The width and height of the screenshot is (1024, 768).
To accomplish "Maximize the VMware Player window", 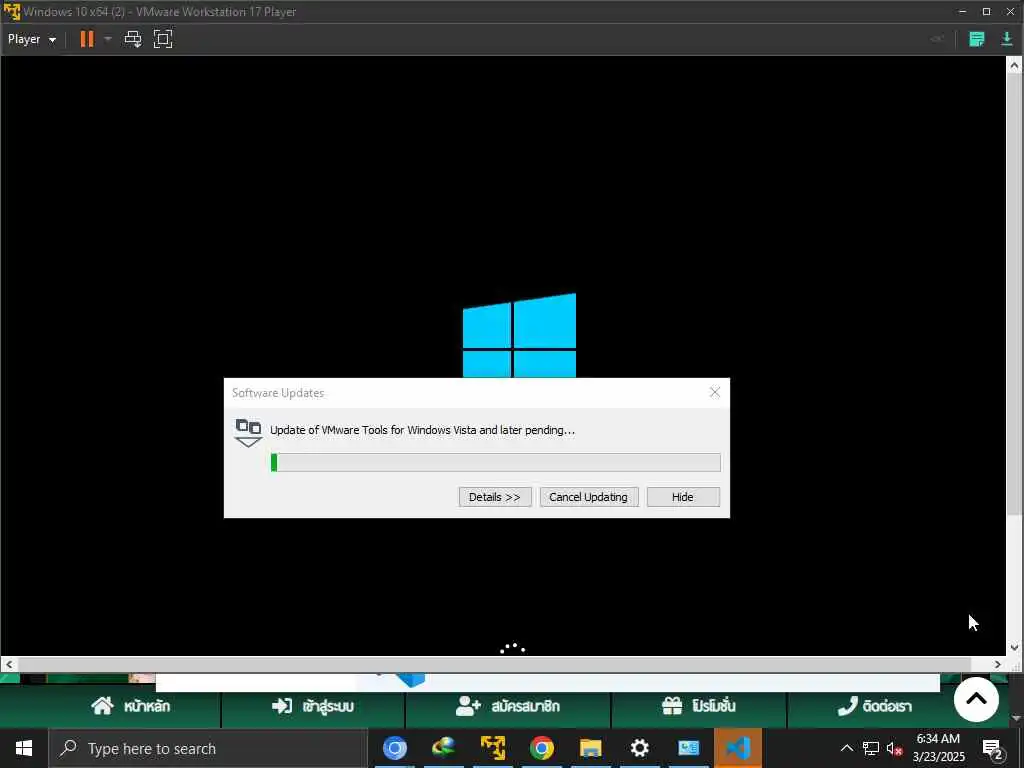I will [986, 12].
